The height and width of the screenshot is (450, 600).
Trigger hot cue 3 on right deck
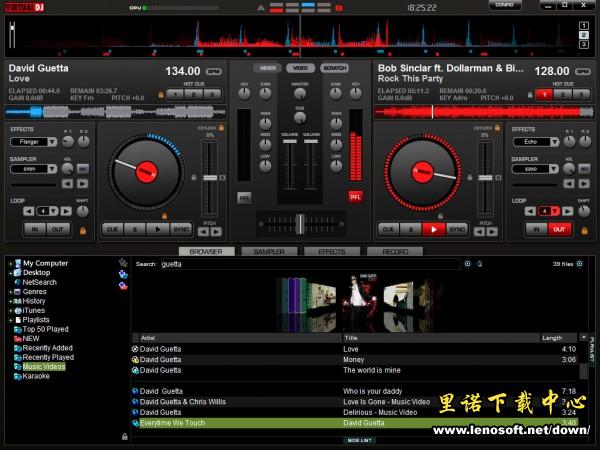[x=581, y=94]
